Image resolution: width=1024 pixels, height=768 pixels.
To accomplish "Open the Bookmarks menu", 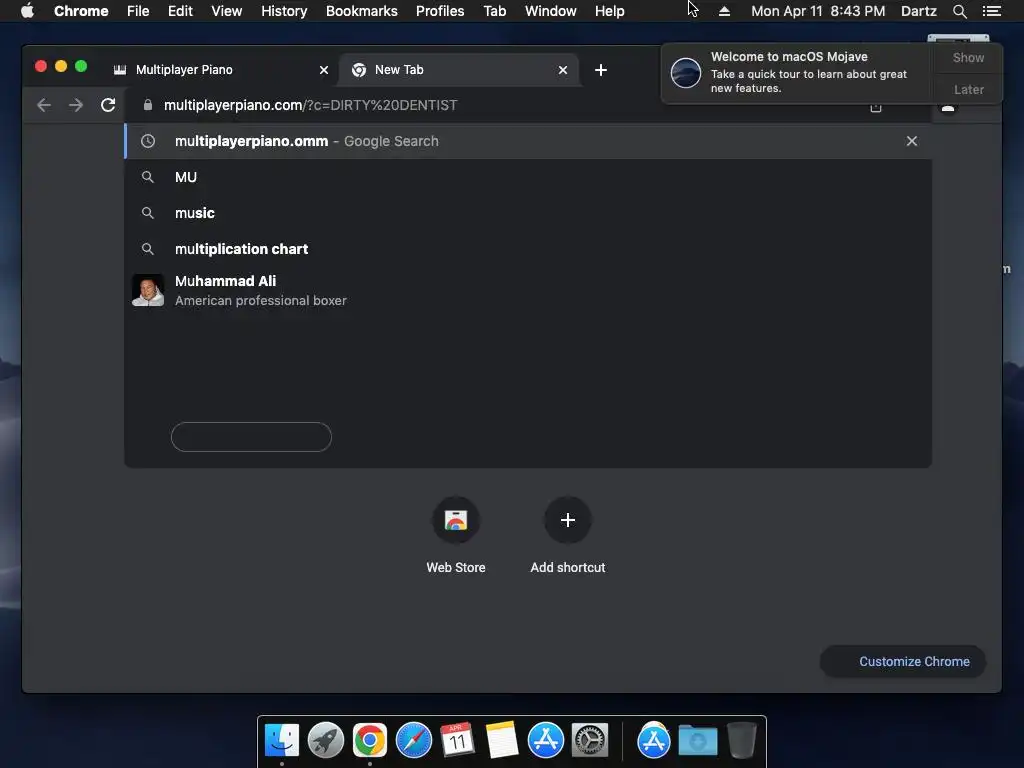I will pos(362,11).
